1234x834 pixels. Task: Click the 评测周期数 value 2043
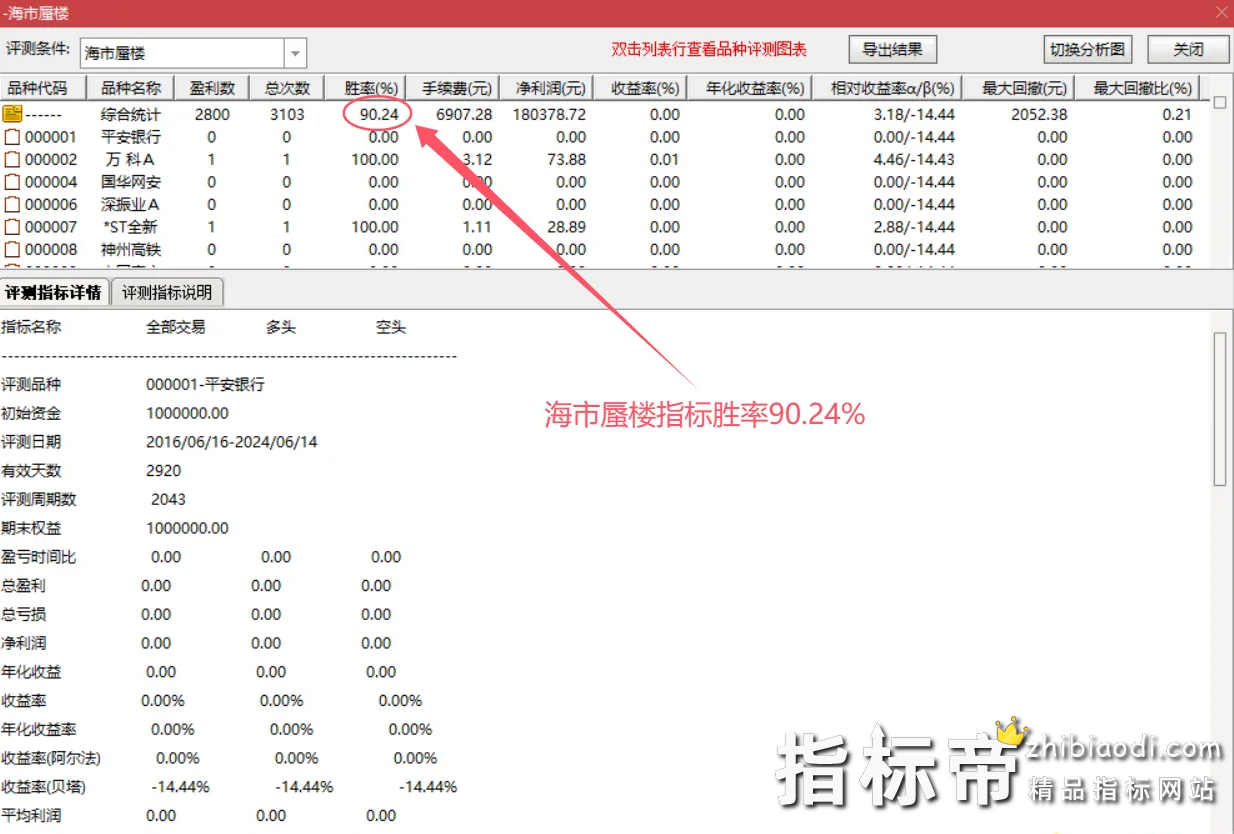click(169, 499)
